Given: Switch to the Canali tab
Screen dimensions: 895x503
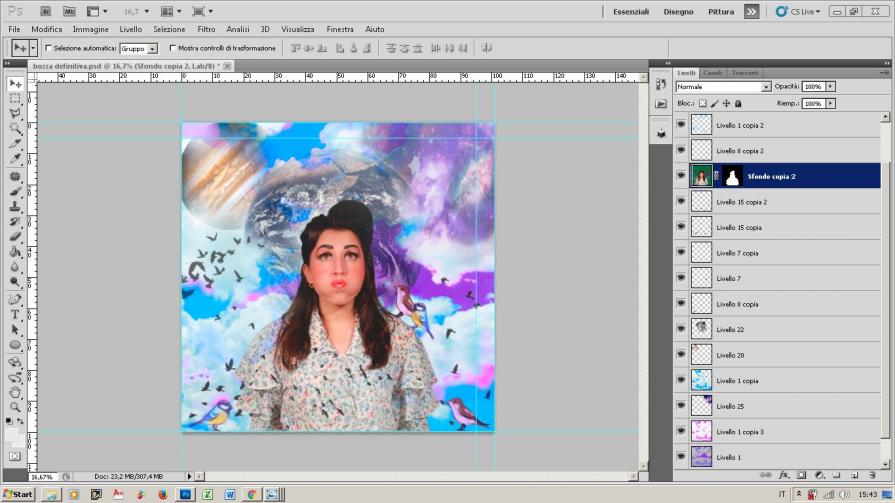Looking at the screenshot, I should 713,73.
